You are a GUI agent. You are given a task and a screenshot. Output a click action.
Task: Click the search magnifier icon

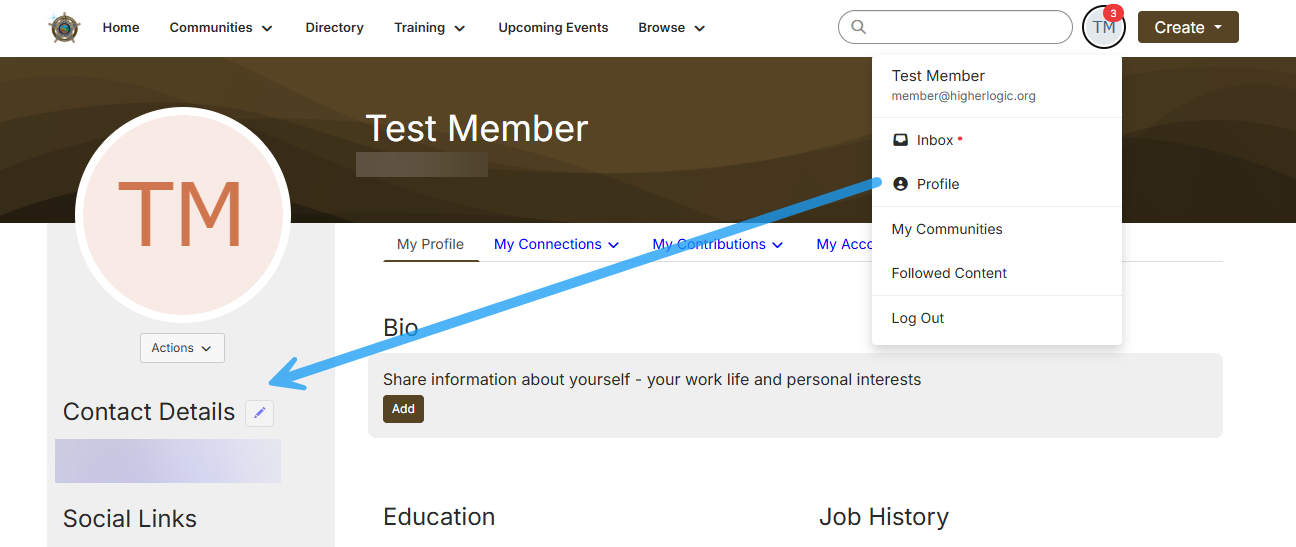coord(858,27)
